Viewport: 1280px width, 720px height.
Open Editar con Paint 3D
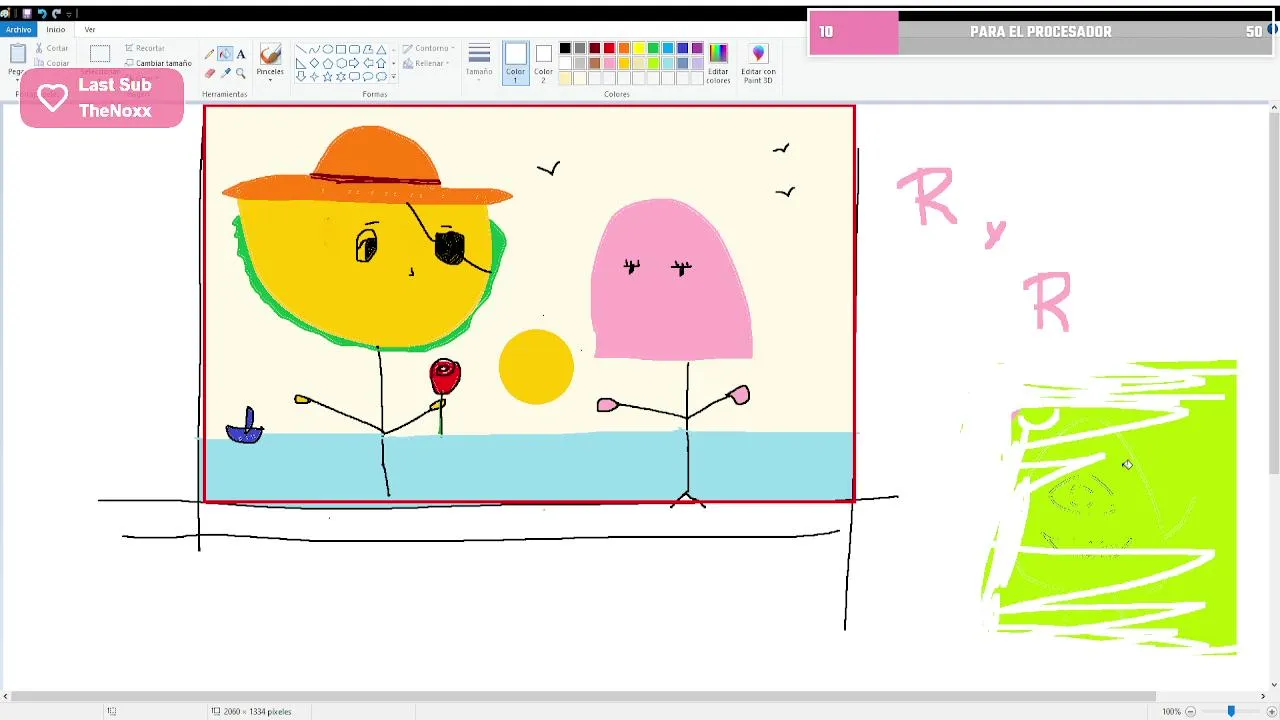tap(758, 62)
